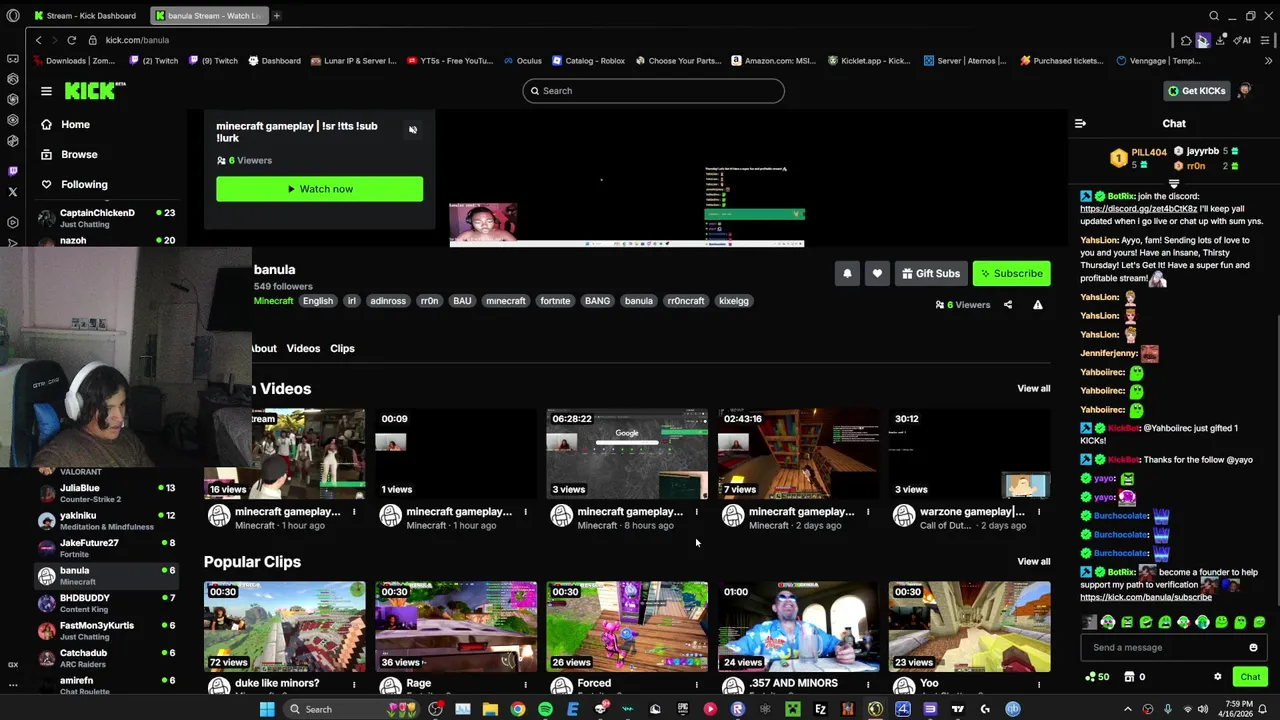Open emoji picker in chat input
The width and height of the screenshot is (1280, 720).
pos(1253,647)
